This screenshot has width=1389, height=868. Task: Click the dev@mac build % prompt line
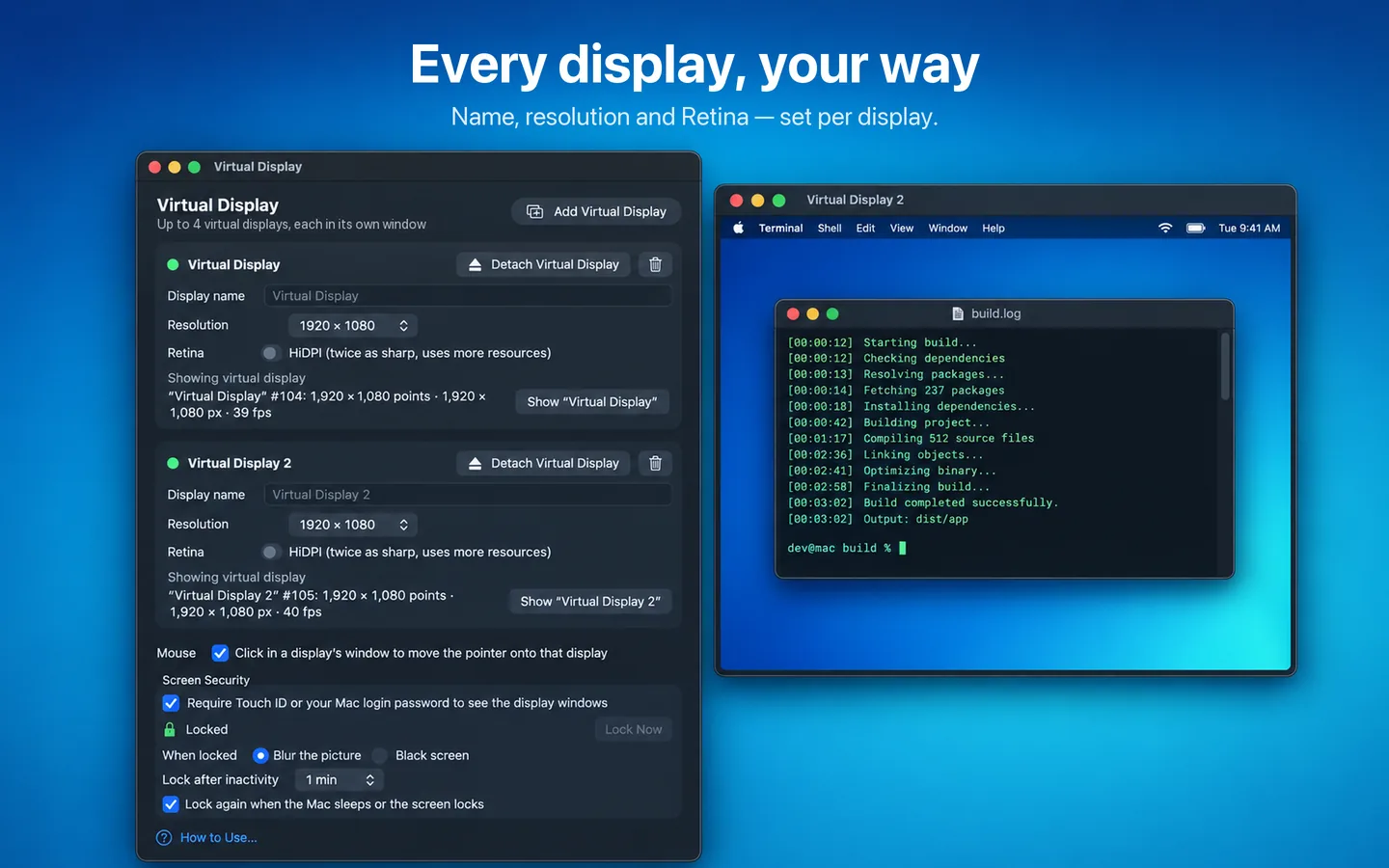847,548
